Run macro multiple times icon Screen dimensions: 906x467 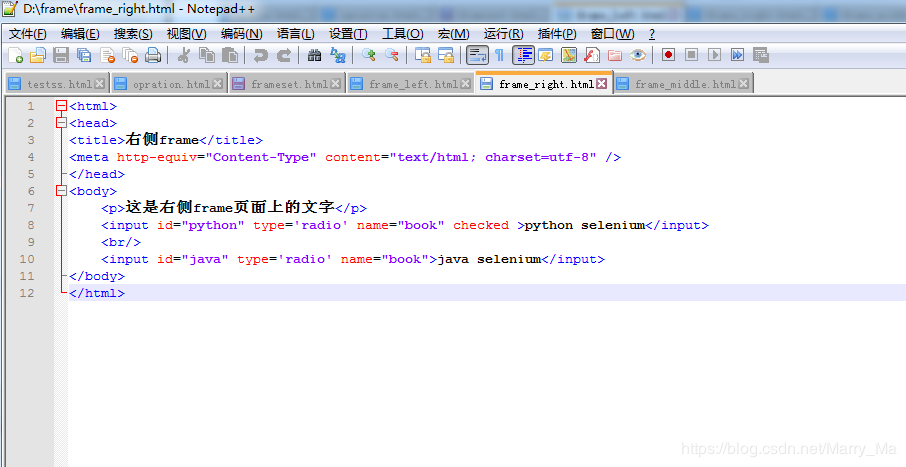[x=737, y=55]
